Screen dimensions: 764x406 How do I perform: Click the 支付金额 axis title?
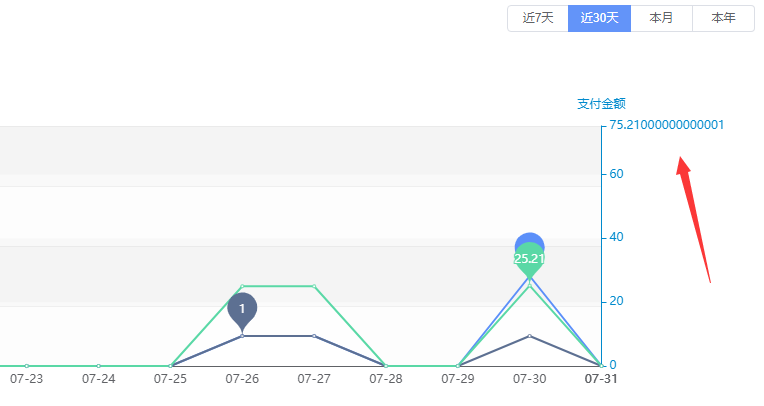pyautogui.click(x=601, y=104)
